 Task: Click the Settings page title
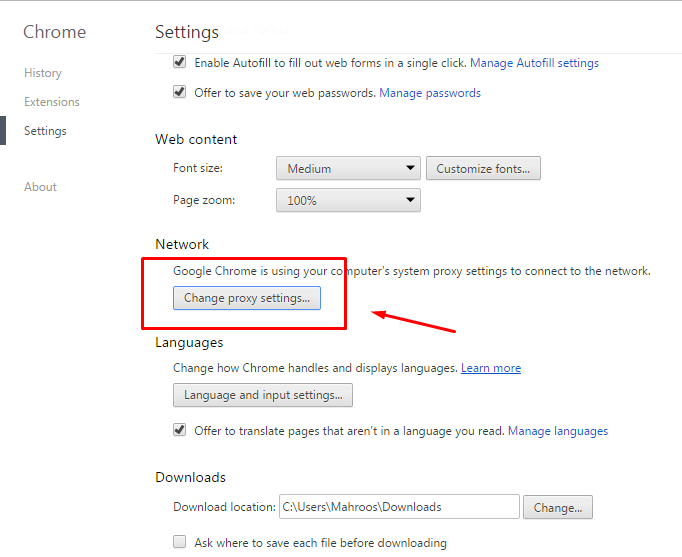(x=187, y=32)
